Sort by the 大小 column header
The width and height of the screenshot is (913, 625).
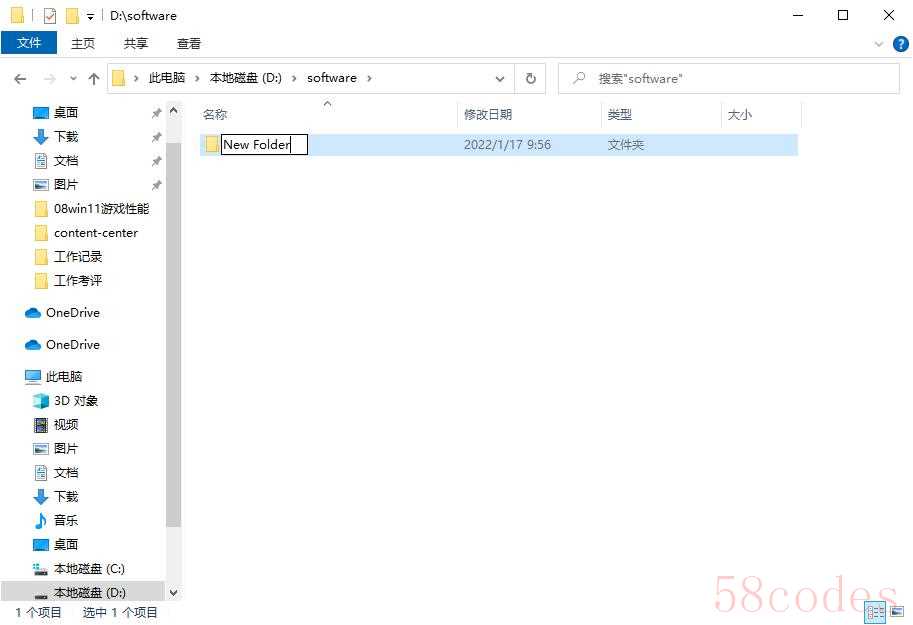point(762,115)
